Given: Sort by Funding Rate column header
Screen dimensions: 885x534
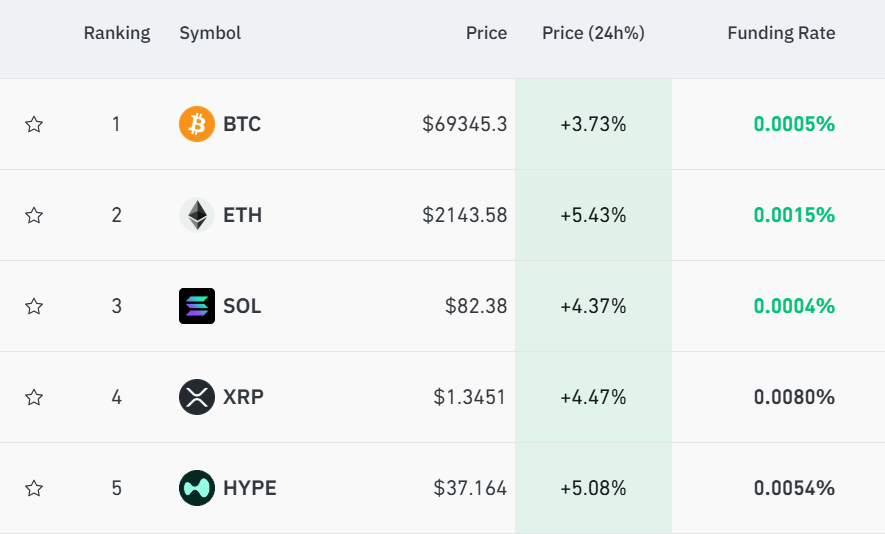Looking at the screenshot, I should click(x=781, y=33).
